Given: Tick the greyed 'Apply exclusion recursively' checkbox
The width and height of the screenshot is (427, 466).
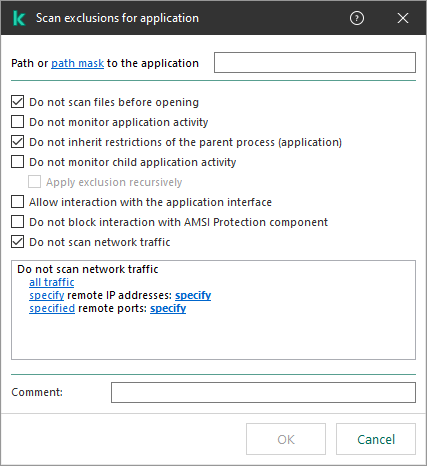Looking at the screenshot, I should 34,182.
